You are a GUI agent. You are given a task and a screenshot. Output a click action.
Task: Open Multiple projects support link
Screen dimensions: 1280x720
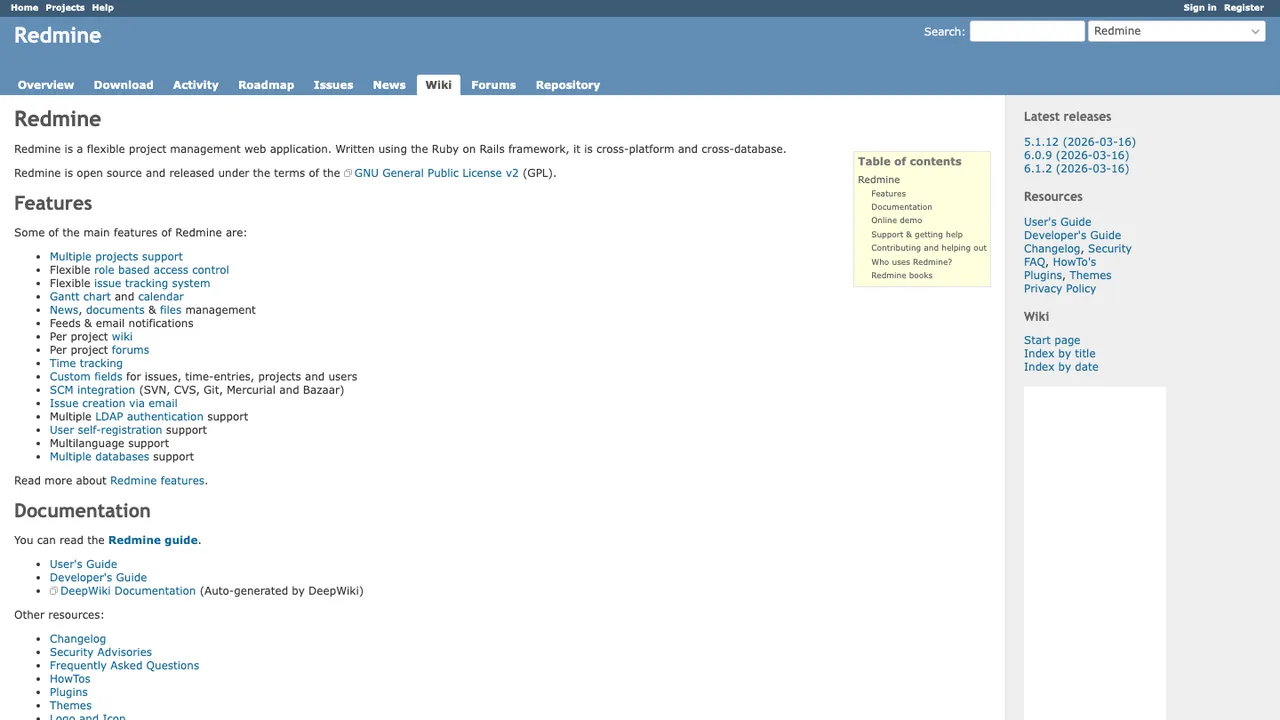(x=116, y=257)
